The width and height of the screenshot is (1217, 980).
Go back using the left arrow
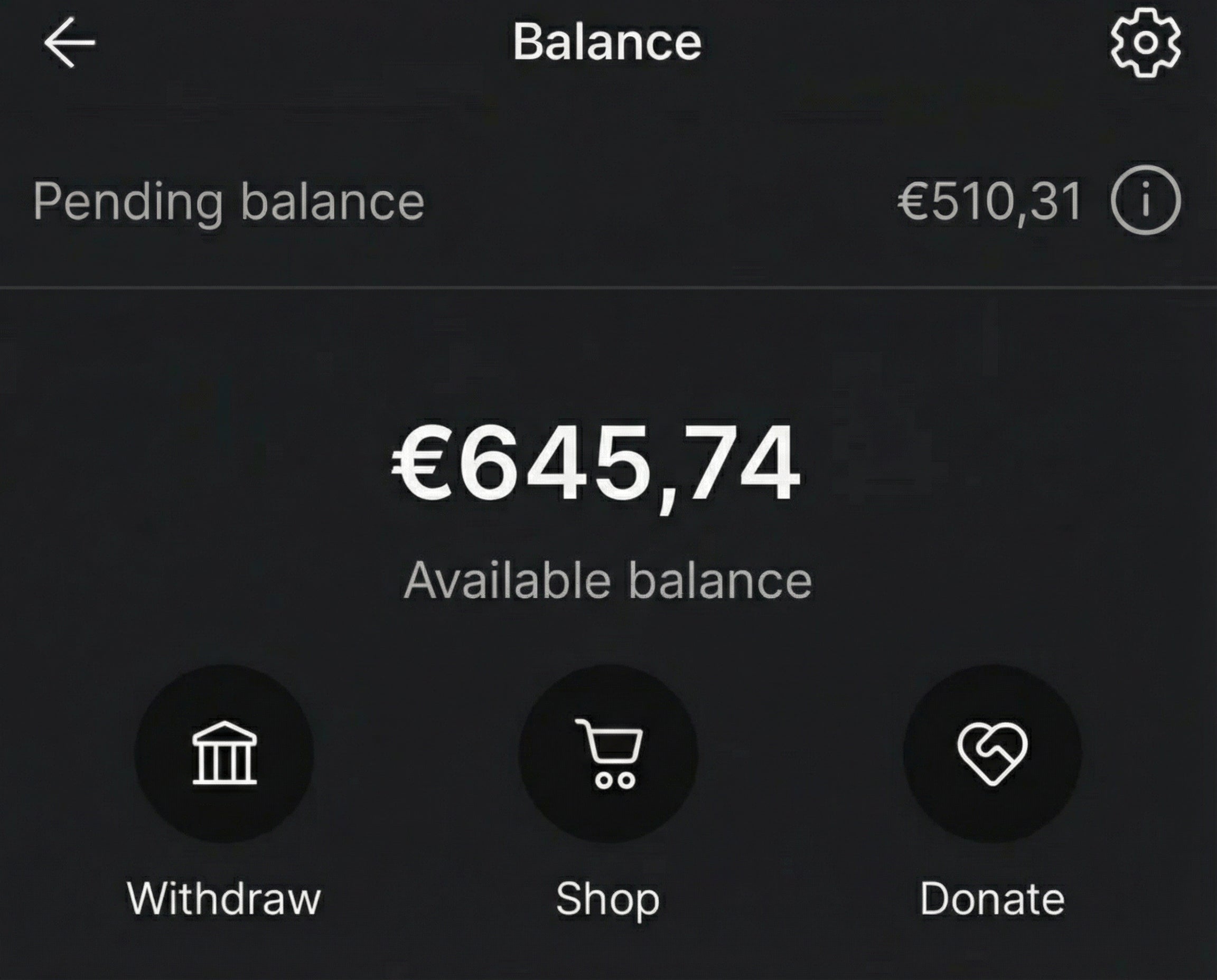click(x=69, y=42)
